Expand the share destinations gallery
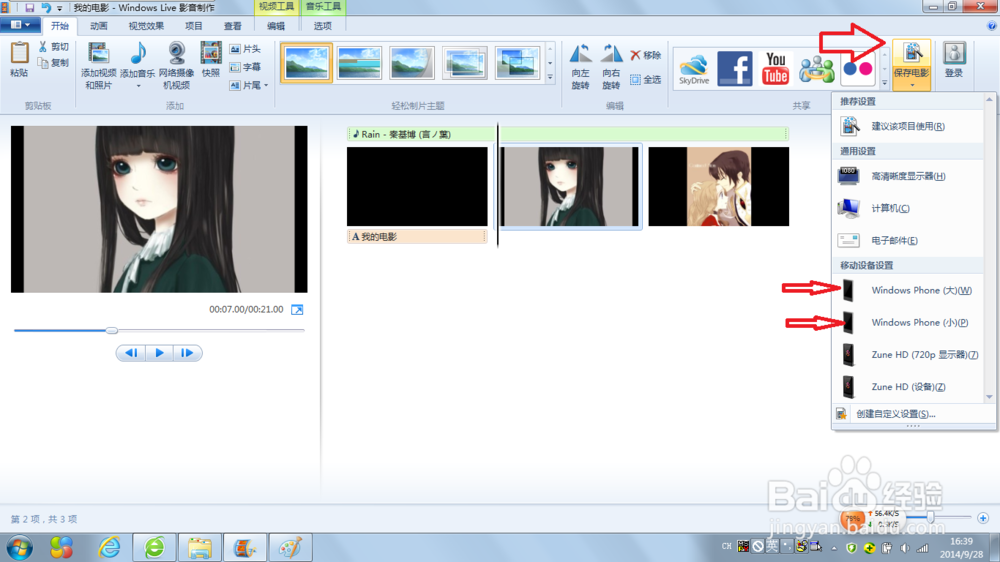 tap(885, 82)
